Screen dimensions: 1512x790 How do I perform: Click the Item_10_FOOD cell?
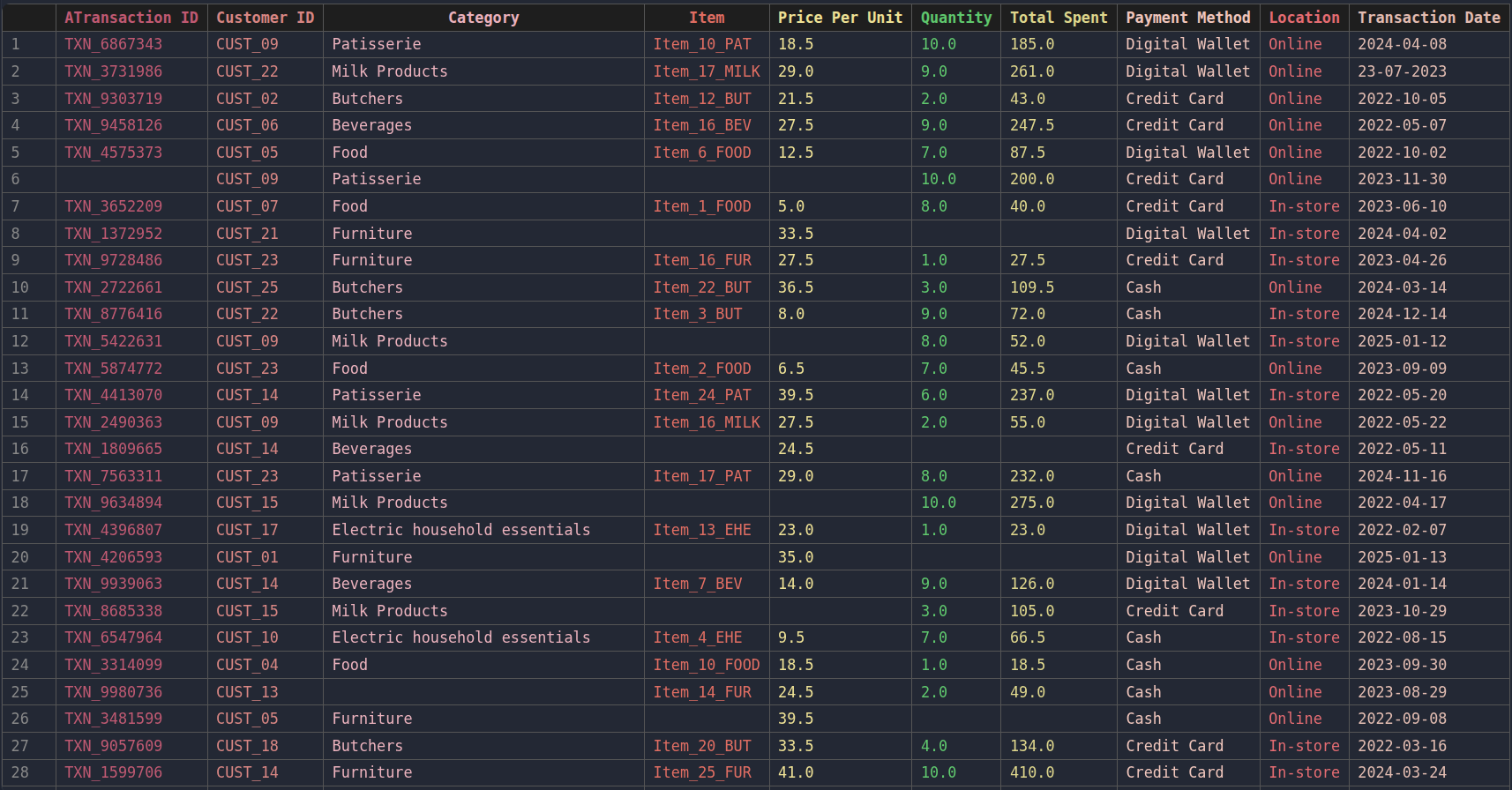(707, 665)
